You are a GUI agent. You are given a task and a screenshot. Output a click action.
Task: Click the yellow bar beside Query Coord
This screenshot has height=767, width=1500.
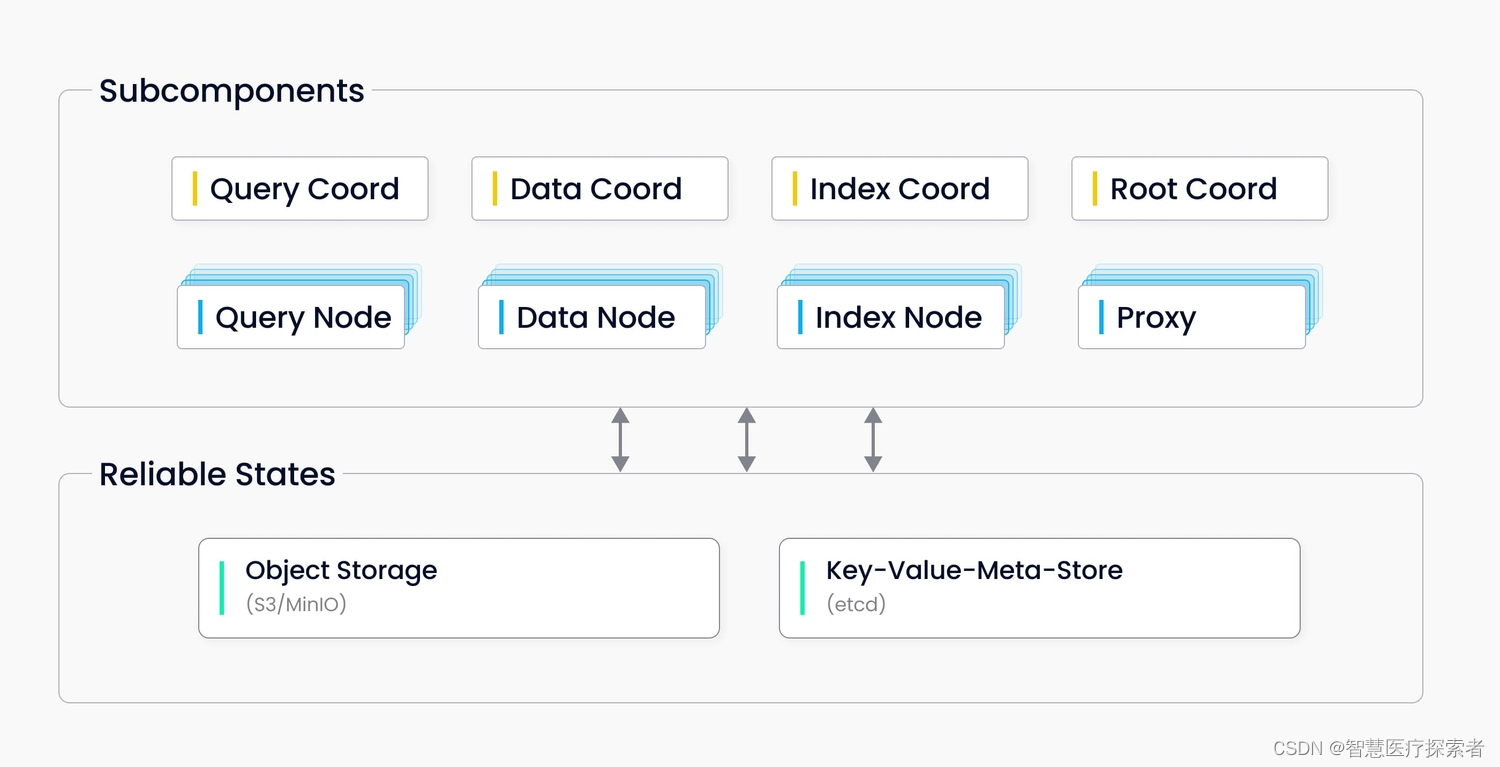(x=196, y=188)
